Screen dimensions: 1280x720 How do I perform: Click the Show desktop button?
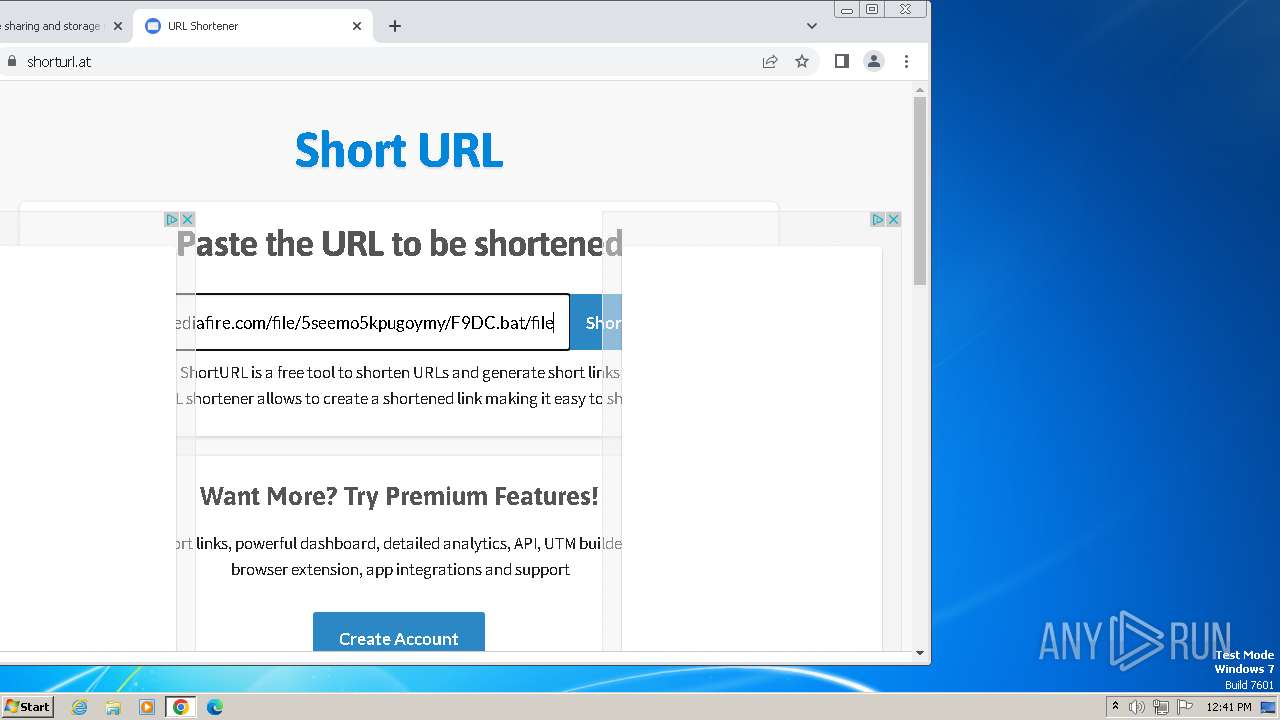tap(1268, 707)
